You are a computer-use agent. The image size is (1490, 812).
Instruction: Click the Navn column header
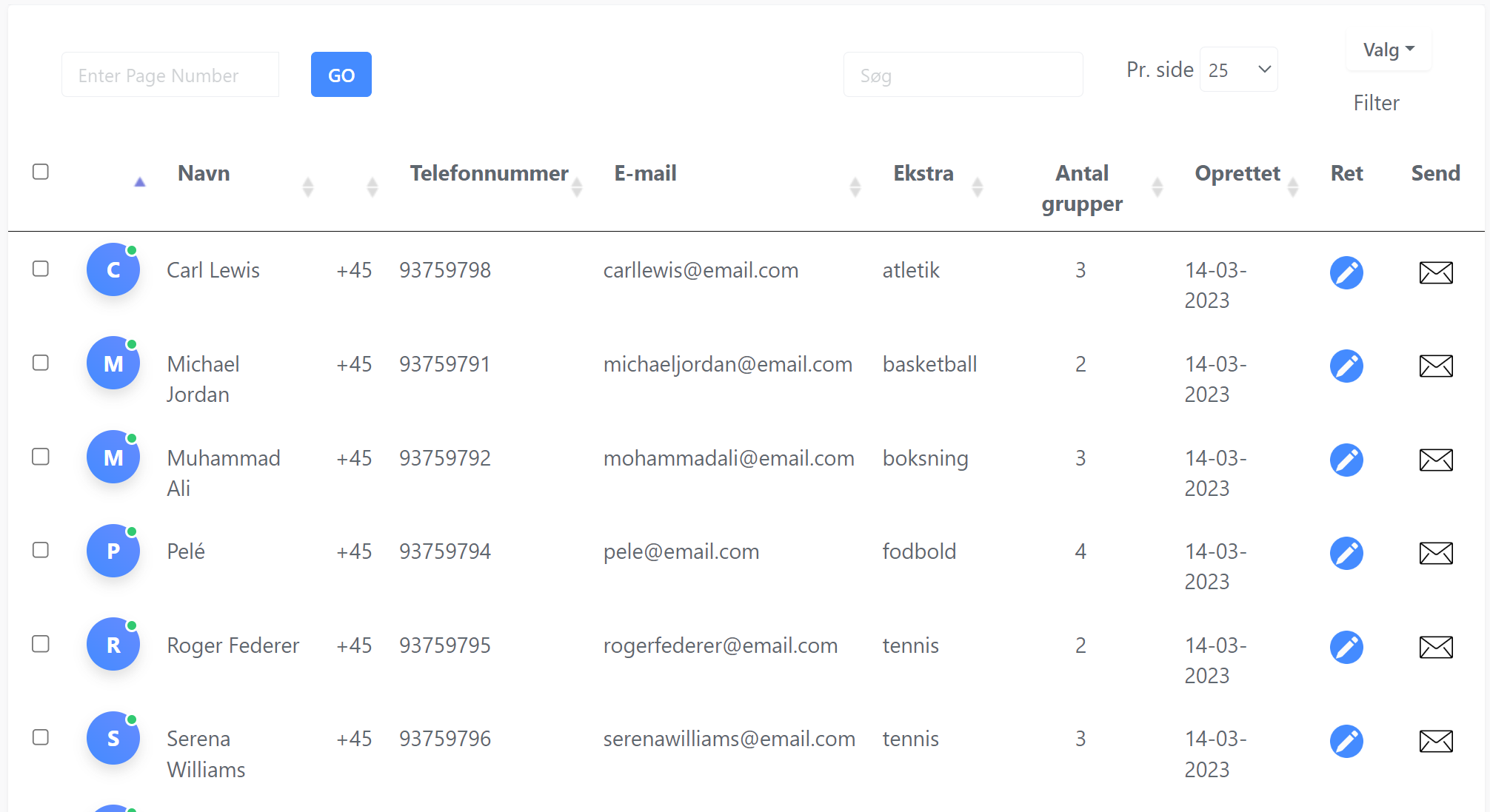point(204,173)
